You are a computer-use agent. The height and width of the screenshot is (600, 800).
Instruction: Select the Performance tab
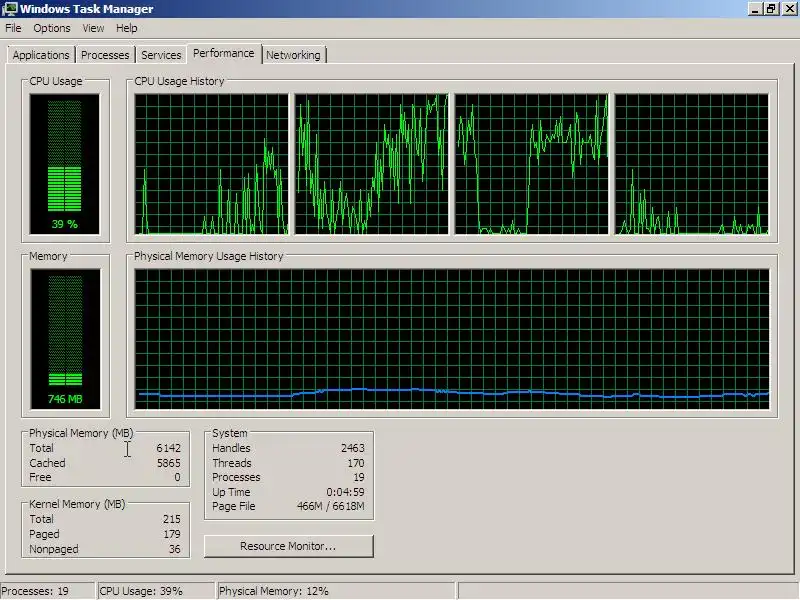[x=223, y=53]
